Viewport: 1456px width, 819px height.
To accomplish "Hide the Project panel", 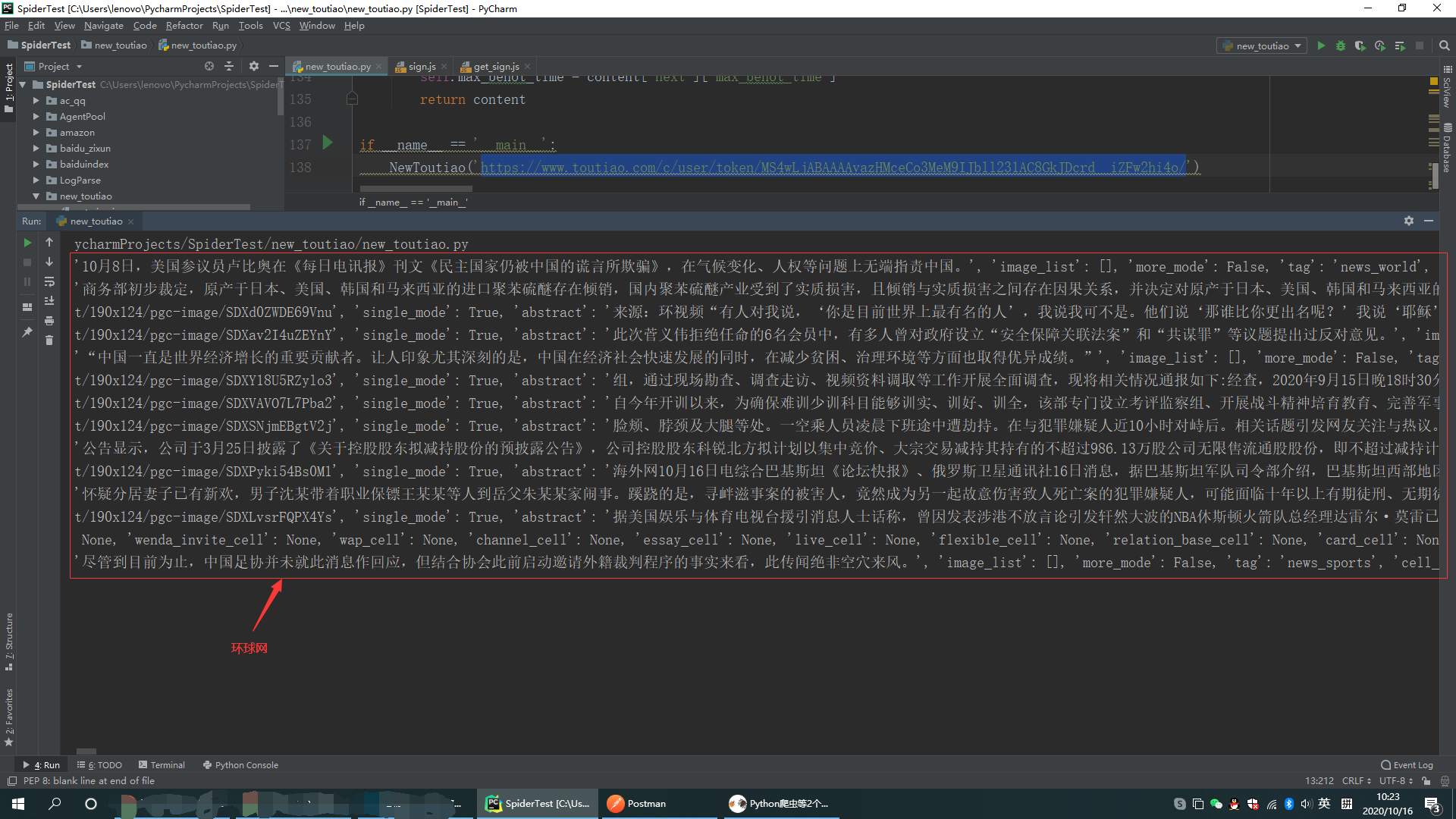I will [274, 67].
